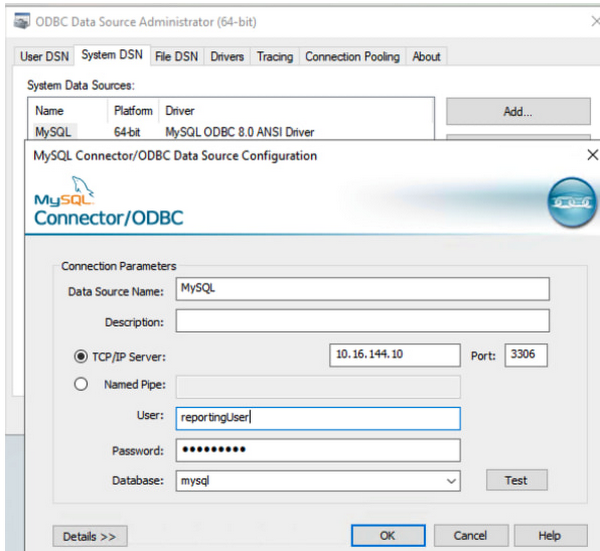
Task: Click the Driver column header
Action: click(296, 111)
